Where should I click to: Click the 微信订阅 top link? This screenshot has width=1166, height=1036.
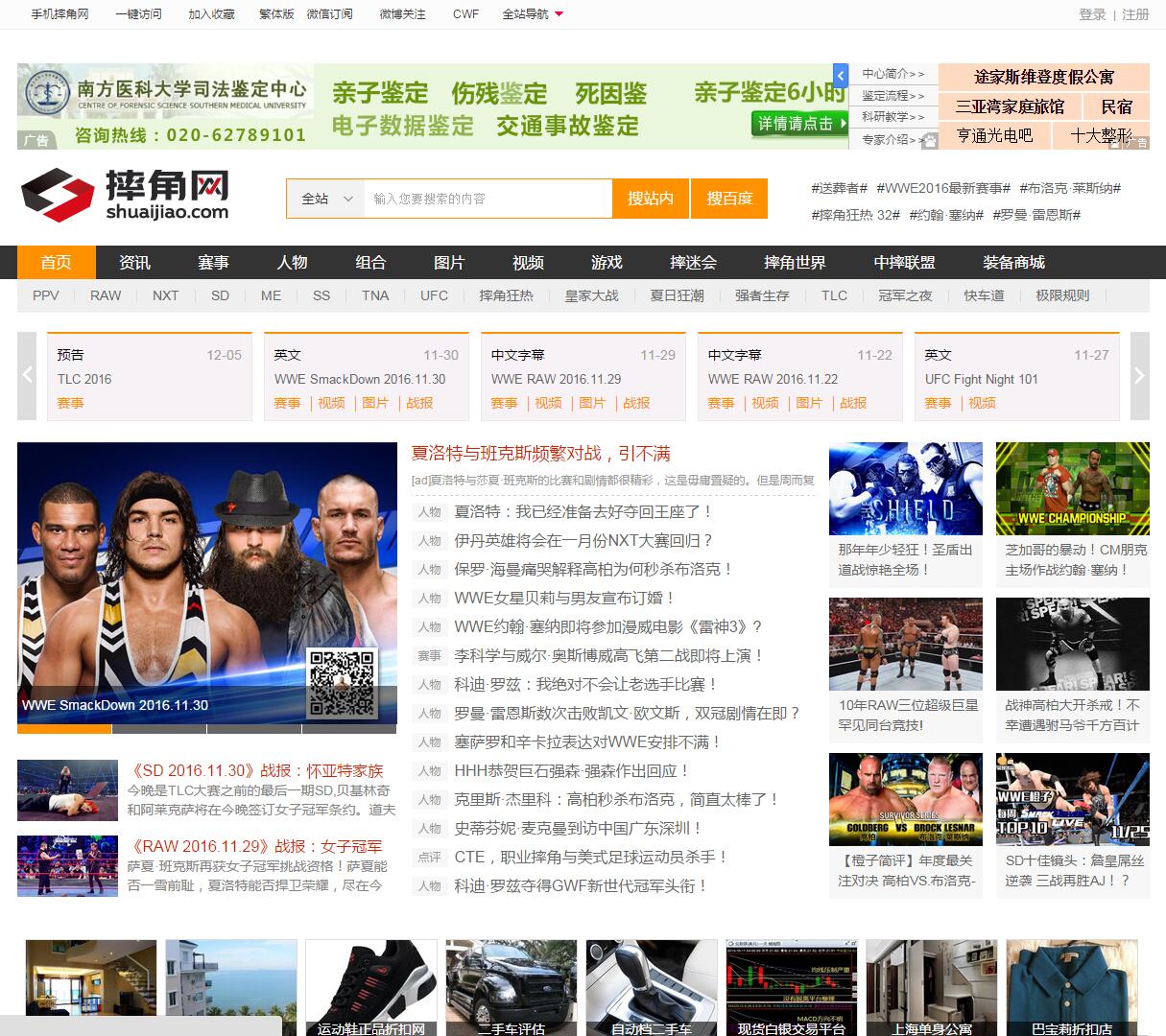click(x=329, y=14)
